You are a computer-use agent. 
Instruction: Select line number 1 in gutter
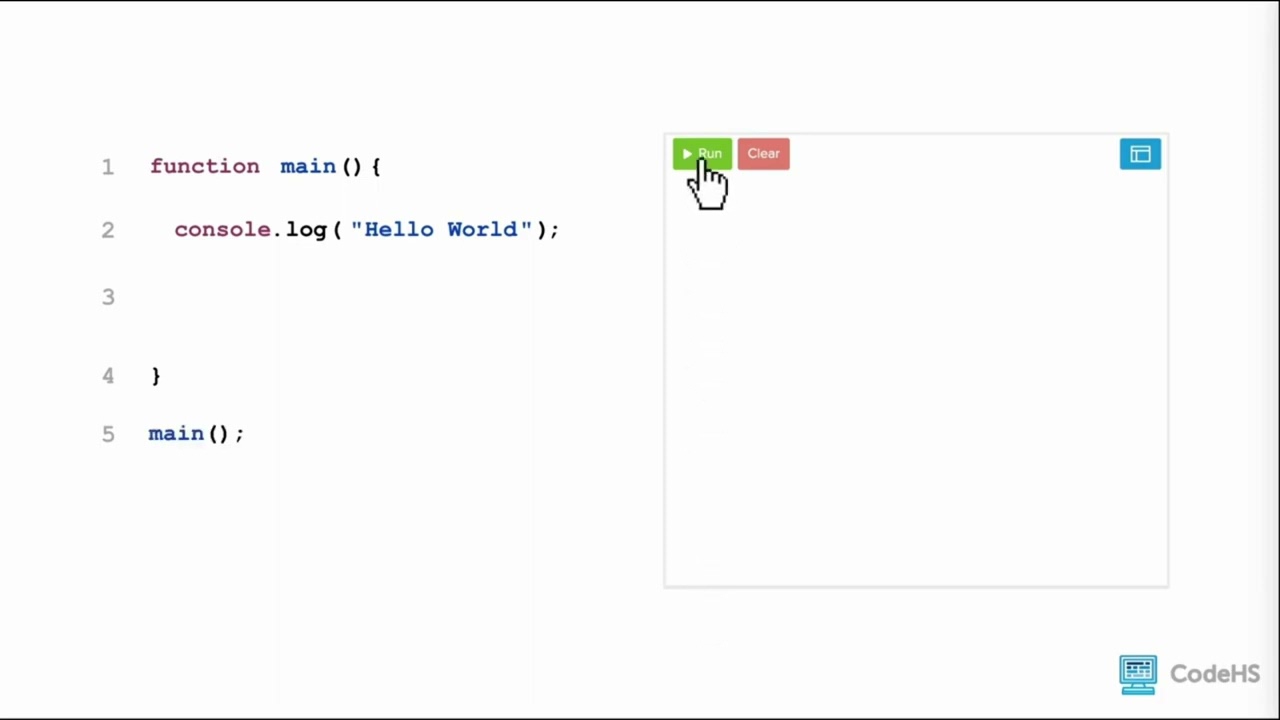point(108,167)
